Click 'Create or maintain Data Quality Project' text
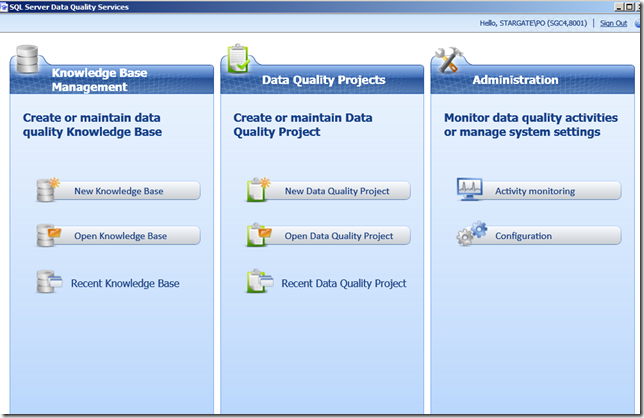The image size is (644, 418). pyautogui.click(x=303, y=125)
